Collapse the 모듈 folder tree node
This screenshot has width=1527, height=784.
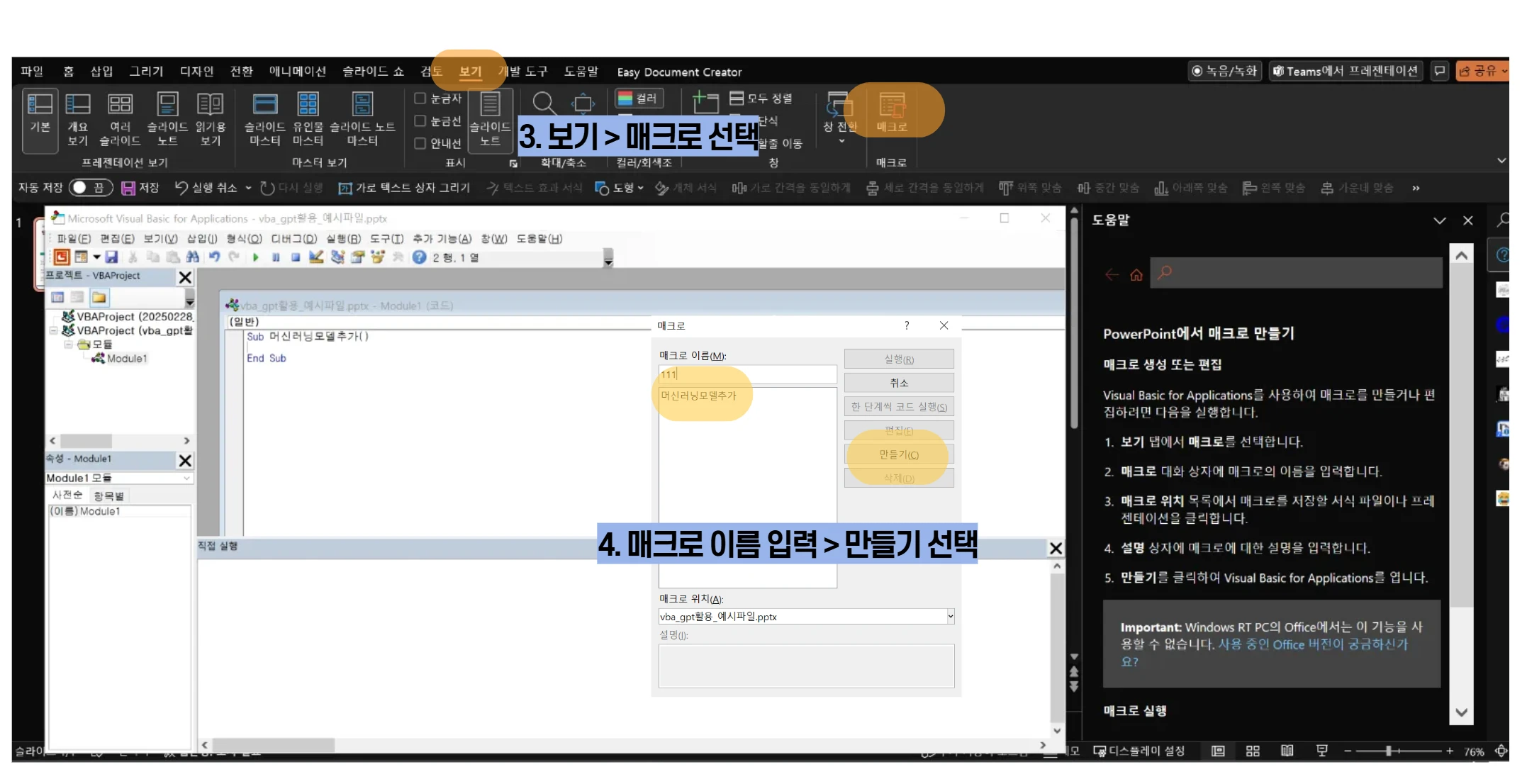[68, 345]
